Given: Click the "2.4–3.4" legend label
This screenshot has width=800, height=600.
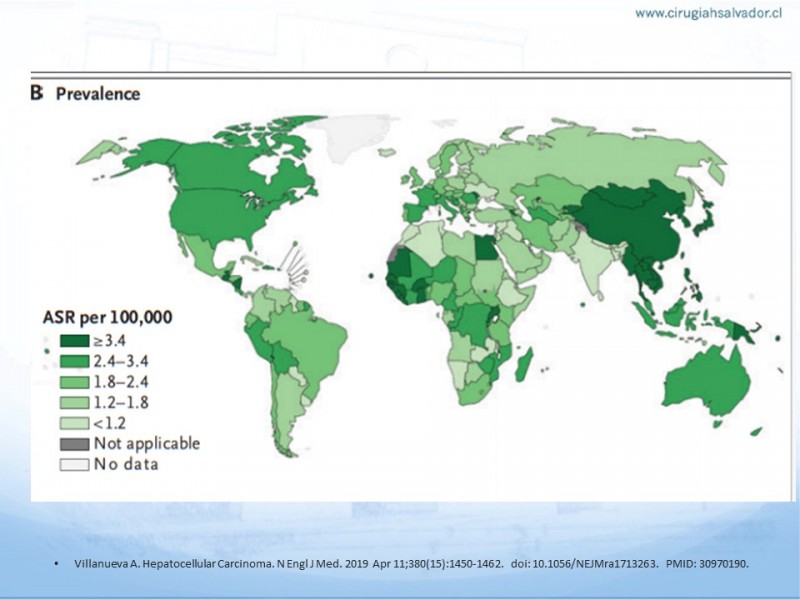Looking at the screenshot, I should point(121,361).
